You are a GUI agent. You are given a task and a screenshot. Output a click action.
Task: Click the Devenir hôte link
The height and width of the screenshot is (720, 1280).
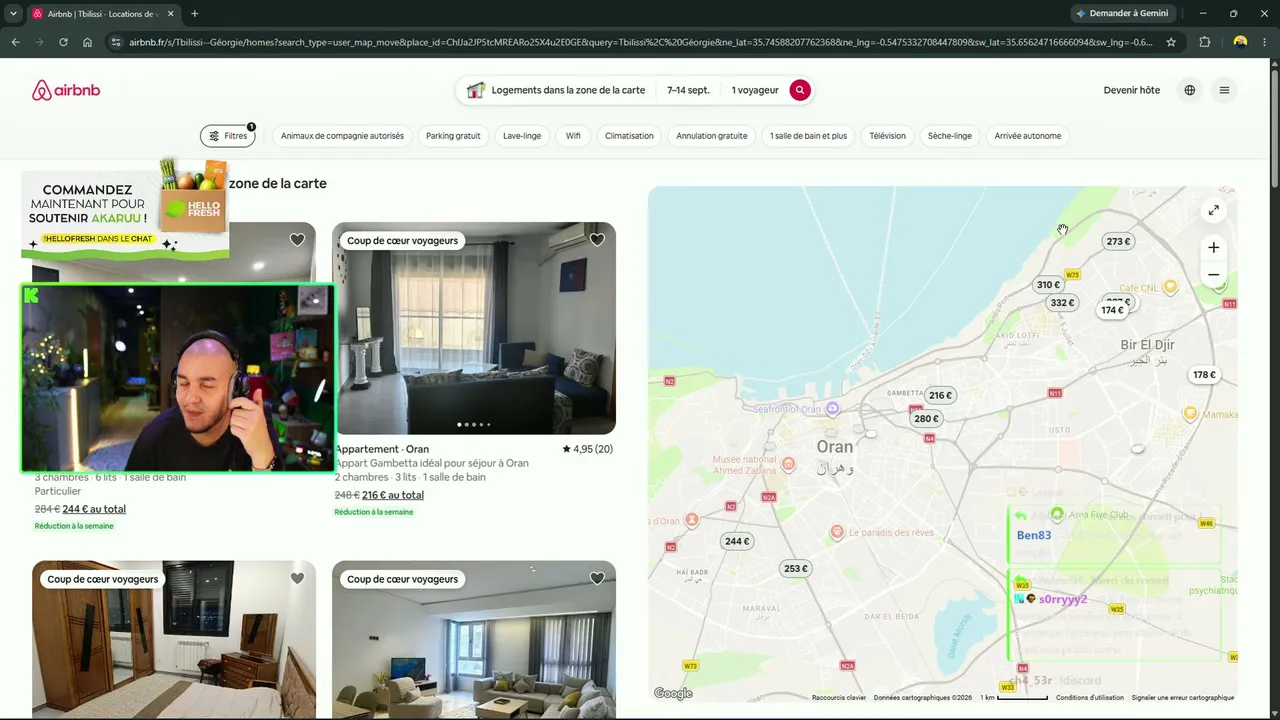coord(1132,90)
